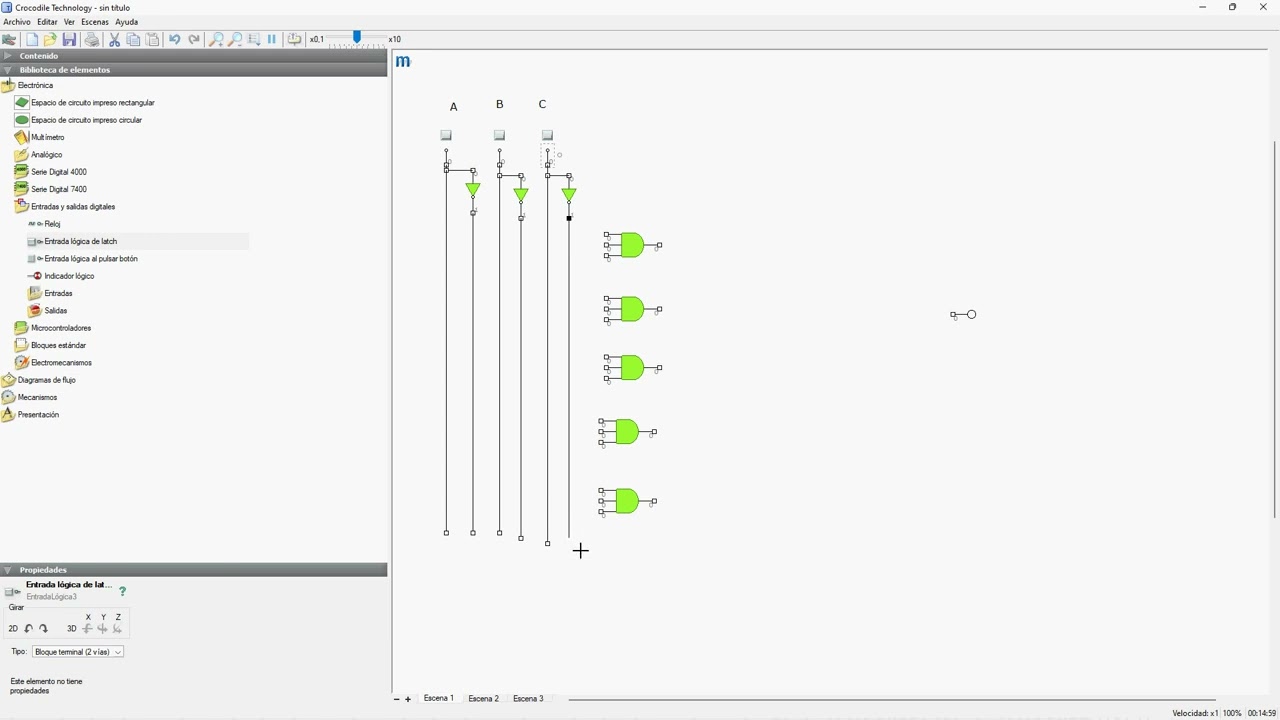Image resolution: width=1280 pixels, height=720 pixels.
Task: Select Entrada lógica al pulsar botón
Action: (x=84, y=259)
